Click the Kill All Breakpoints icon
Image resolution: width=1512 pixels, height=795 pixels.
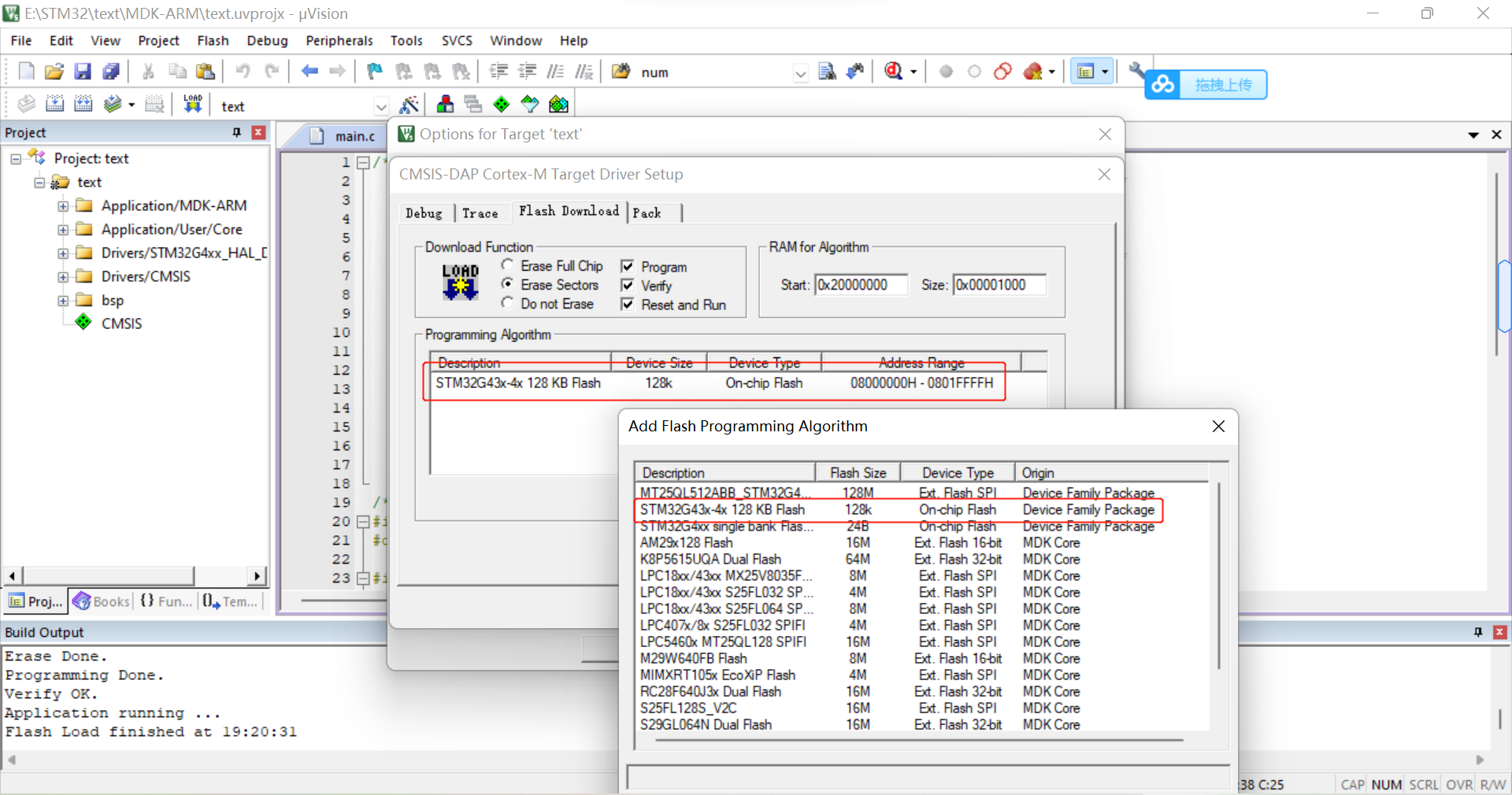[x=1033, y=72]
